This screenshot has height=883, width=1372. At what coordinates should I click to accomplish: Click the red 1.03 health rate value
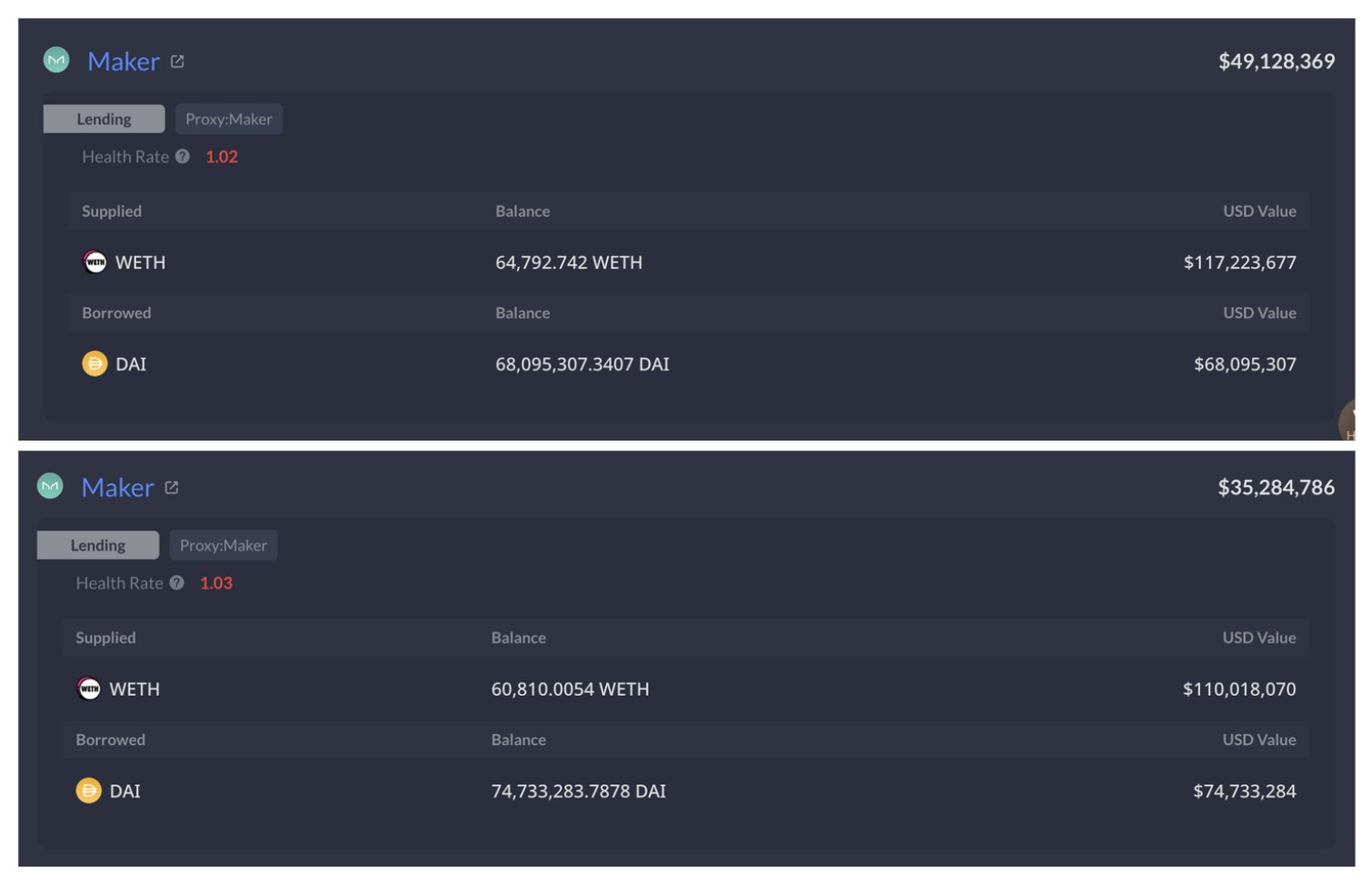[x=216, y=583]
